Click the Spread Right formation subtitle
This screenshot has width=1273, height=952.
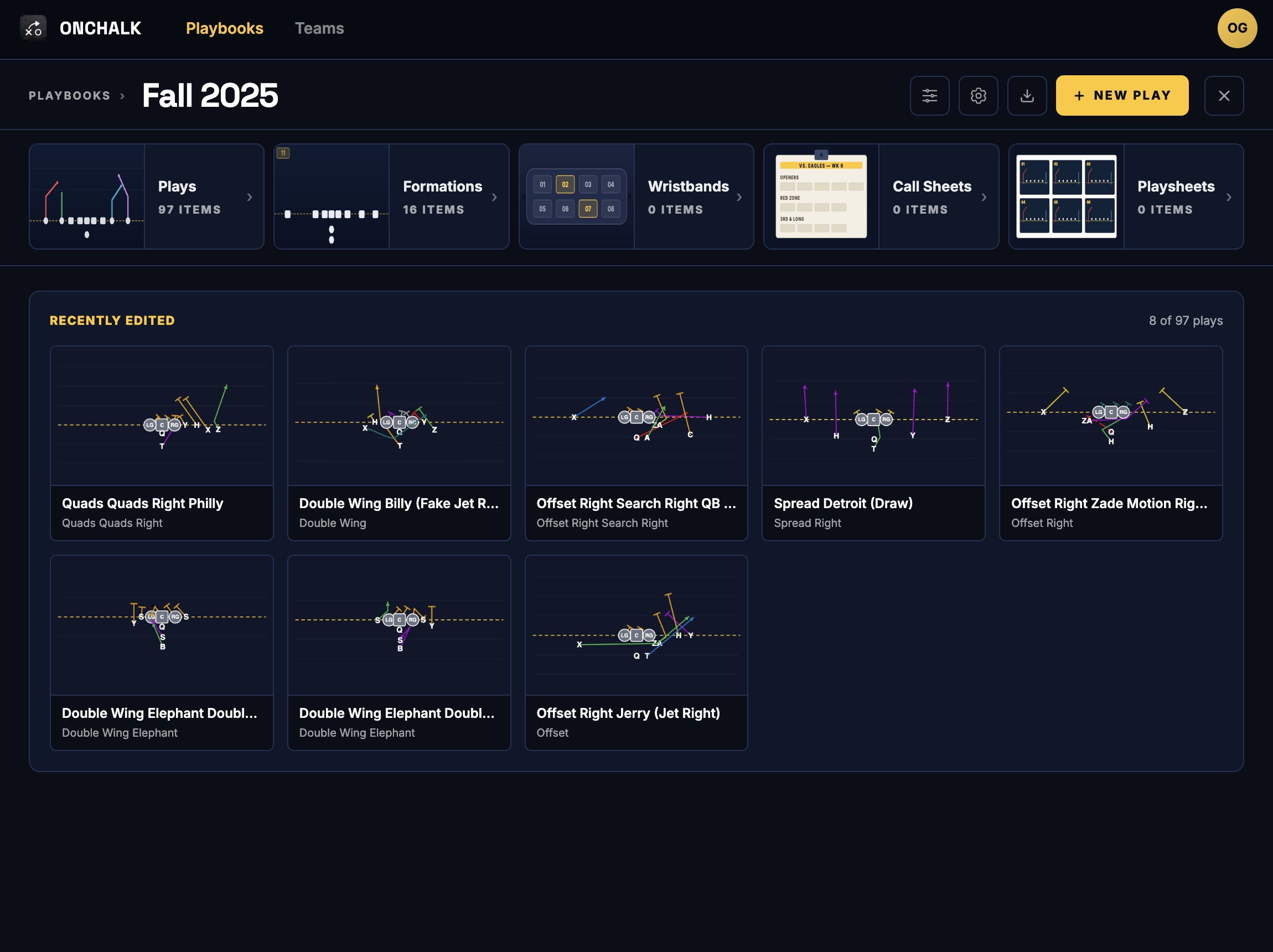[808, 523]
